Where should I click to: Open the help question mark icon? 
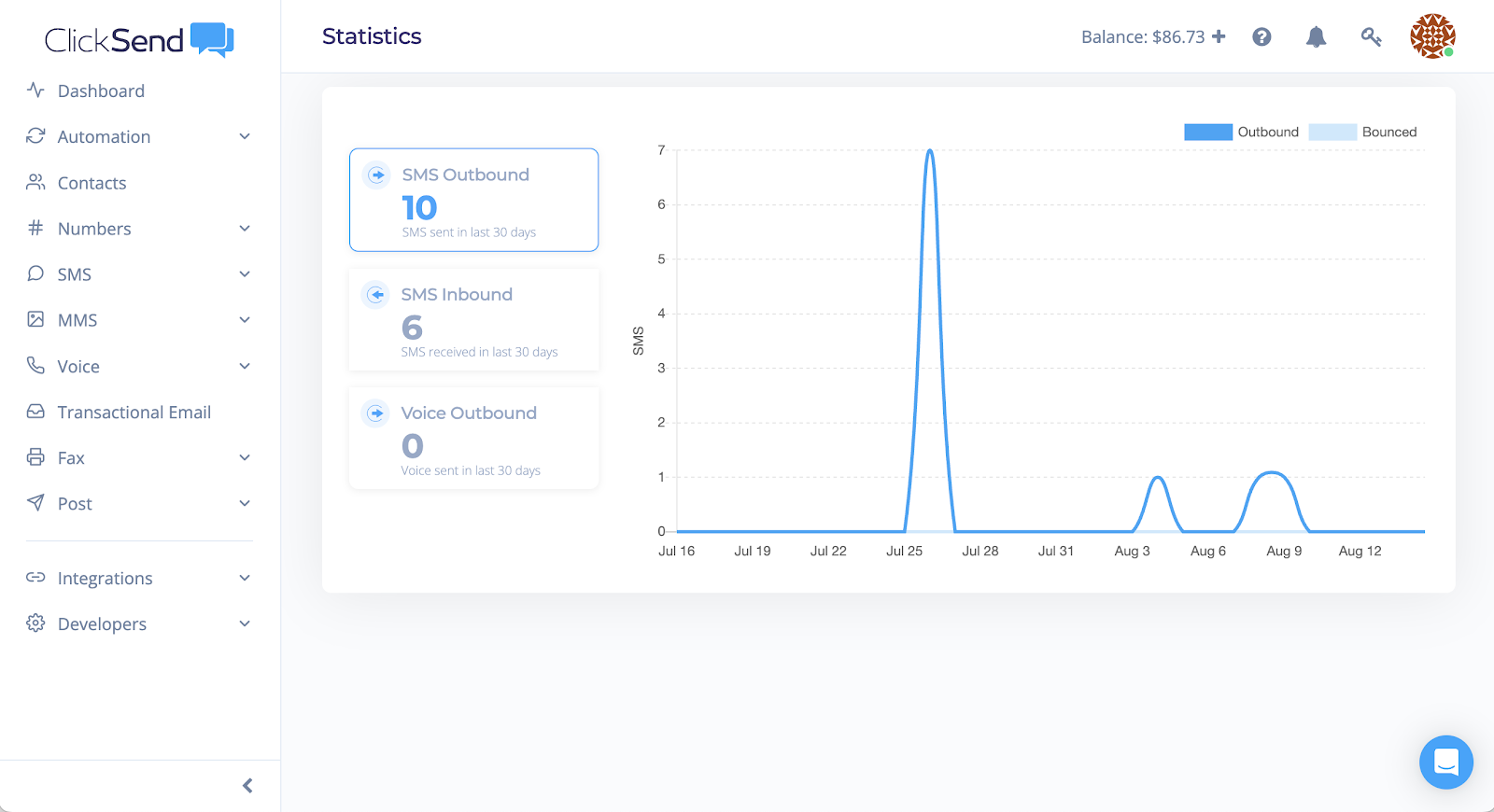pyautogui.click(x=1261, y=37)
